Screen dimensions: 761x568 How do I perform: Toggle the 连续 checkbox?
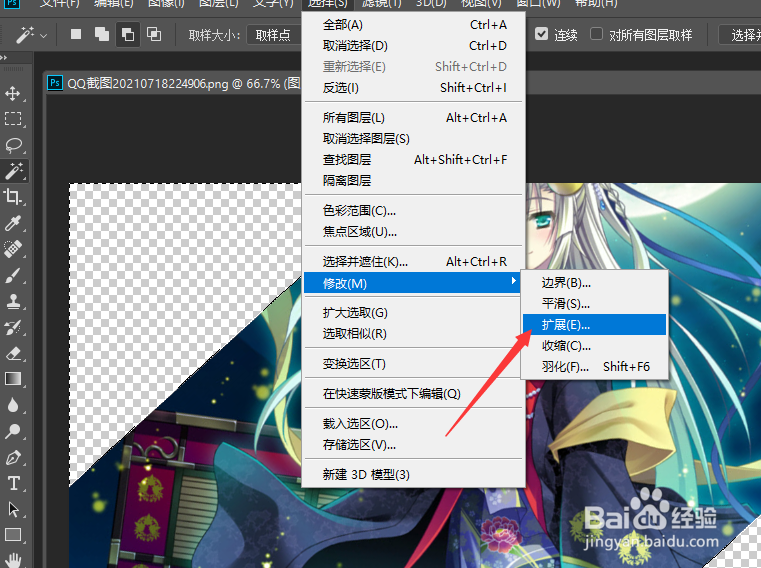541,34
